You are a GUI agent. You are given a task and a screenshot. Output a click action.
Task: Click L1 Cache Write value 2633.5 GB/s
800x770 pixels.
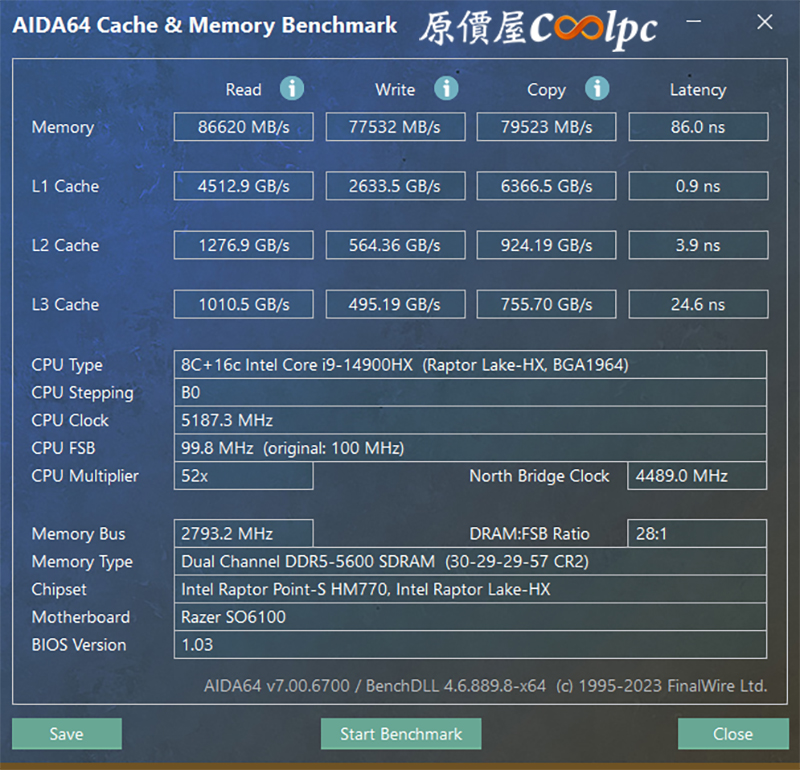(395, 186)
